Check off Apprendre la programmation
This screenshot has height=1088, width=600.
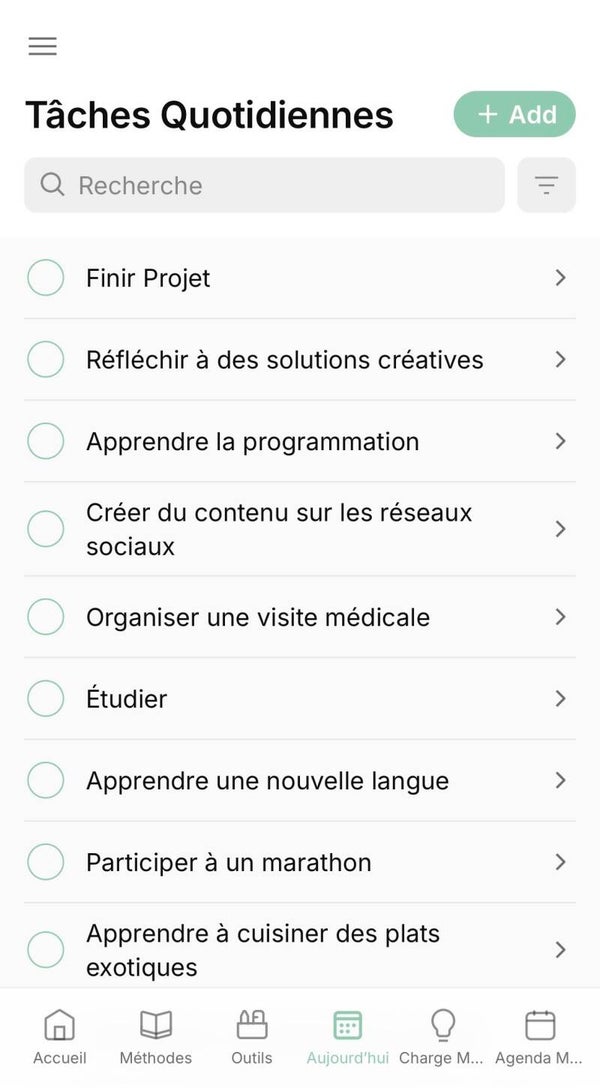tap(45, 441)
